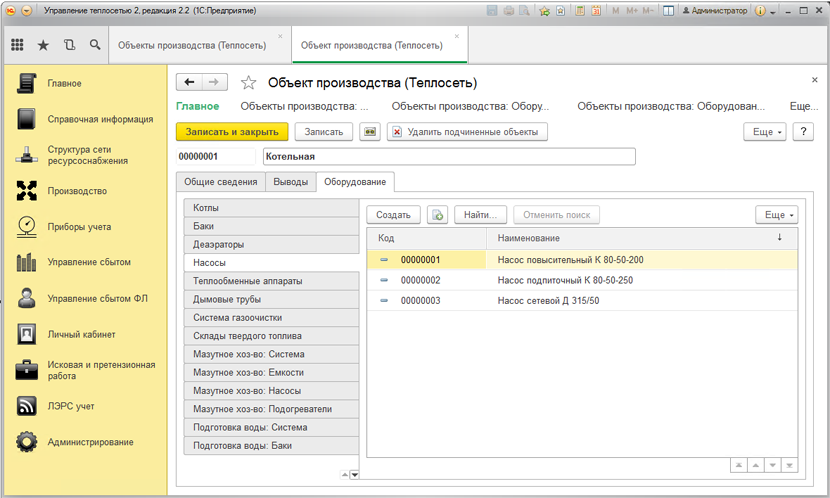Open Favorites via the star icon
The height and width of the screenshot is (498, 830).
pyautogui.click(x=43, y=46)
